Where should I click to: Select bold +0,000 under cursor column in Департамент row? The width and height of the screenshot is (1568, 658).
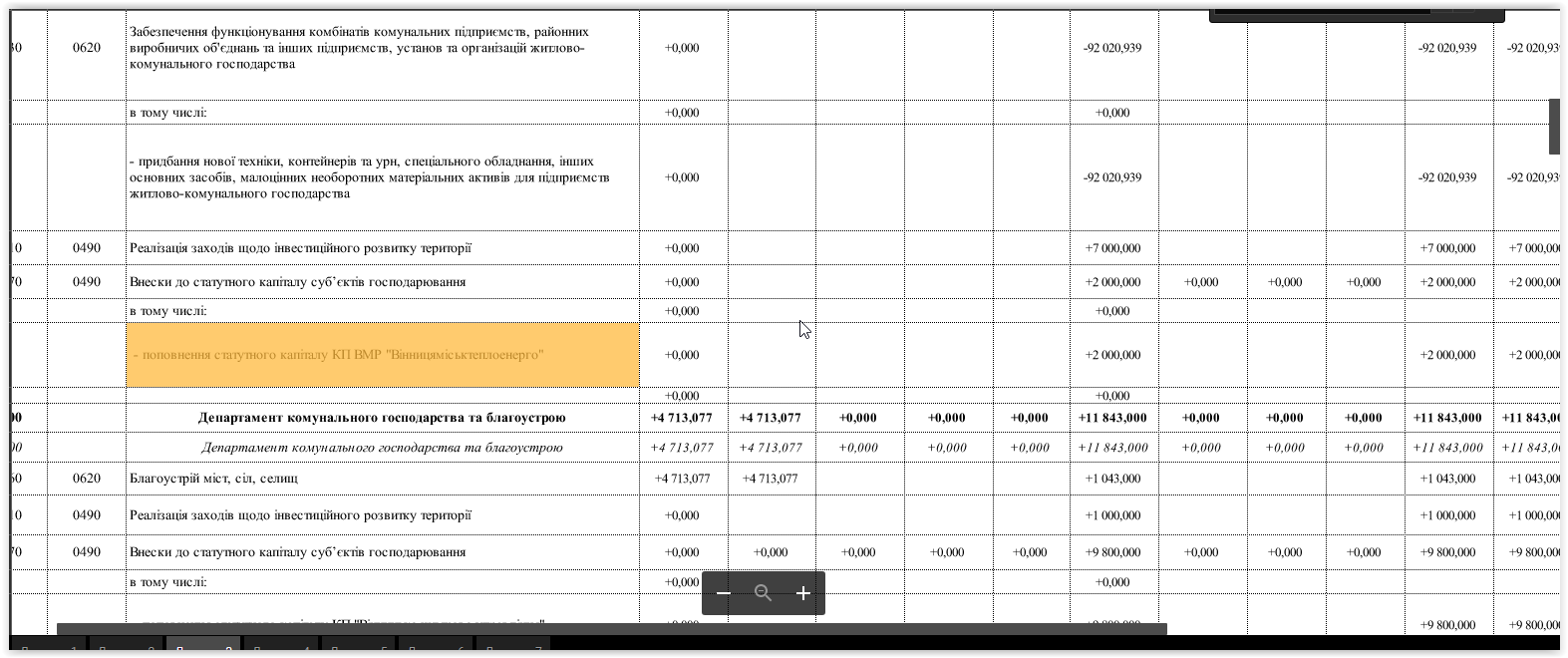tap(858, 418)
